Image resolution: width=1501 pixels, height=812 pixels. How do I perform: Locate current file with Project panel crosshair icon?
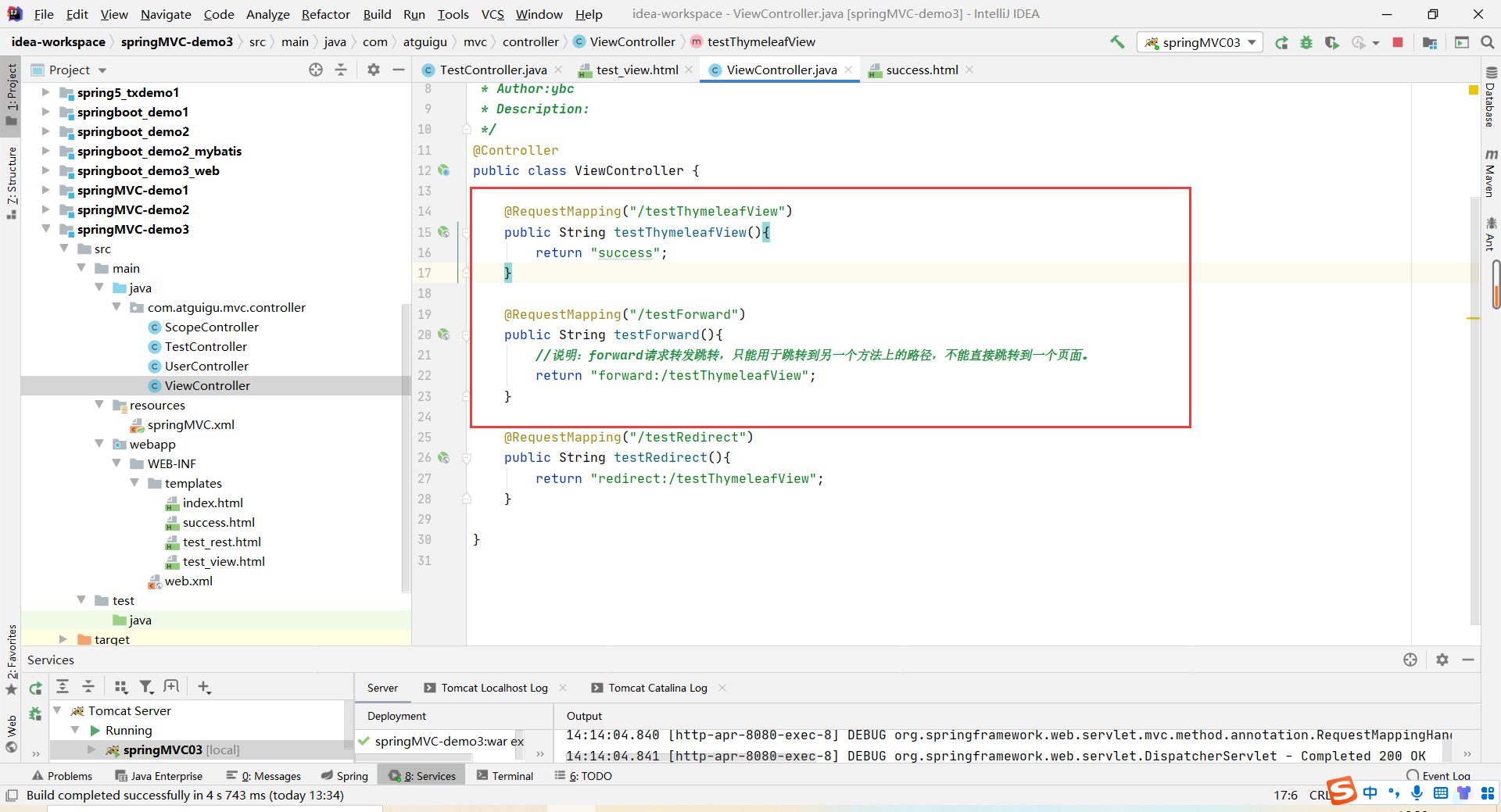click(316, 70)
